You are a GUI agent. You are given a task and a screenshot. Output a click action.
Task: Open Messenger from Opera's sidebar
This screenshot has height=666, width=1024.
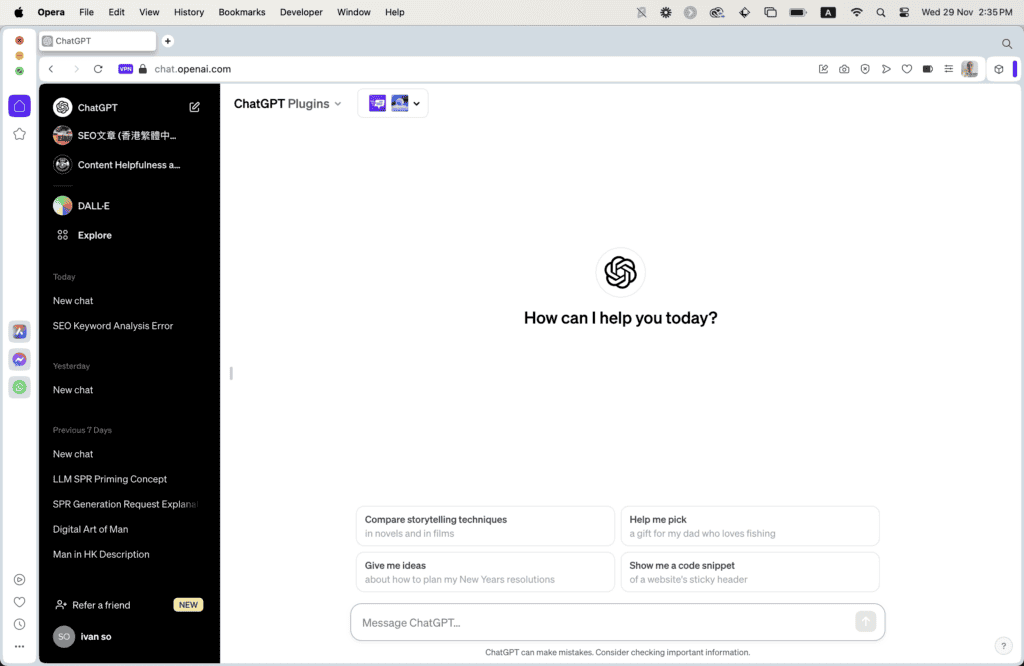(x=19, y=359)
